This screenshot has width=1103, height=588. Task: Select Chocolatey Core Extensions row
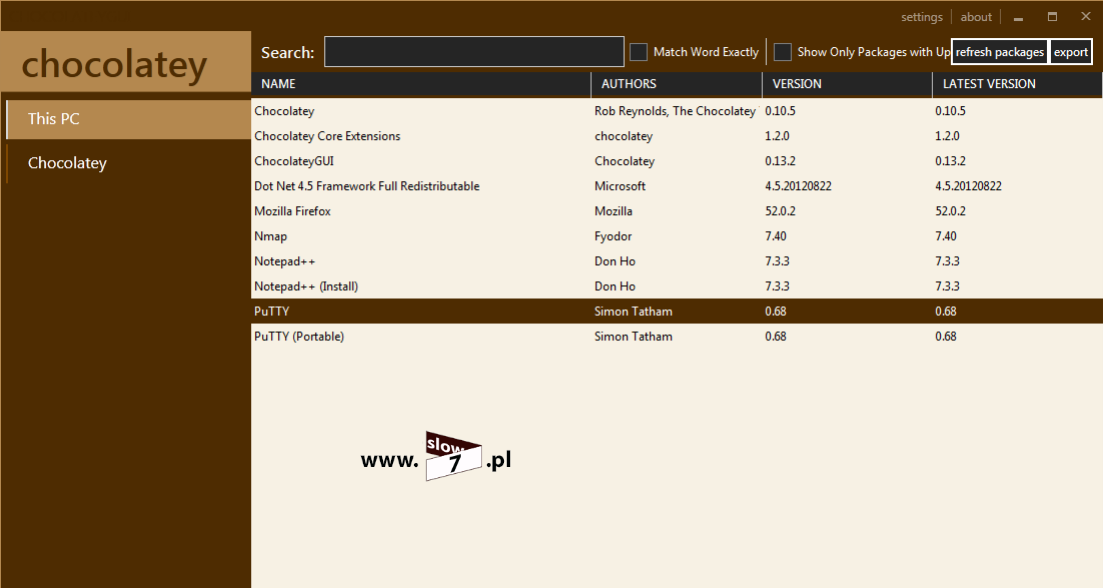point(677,136)
